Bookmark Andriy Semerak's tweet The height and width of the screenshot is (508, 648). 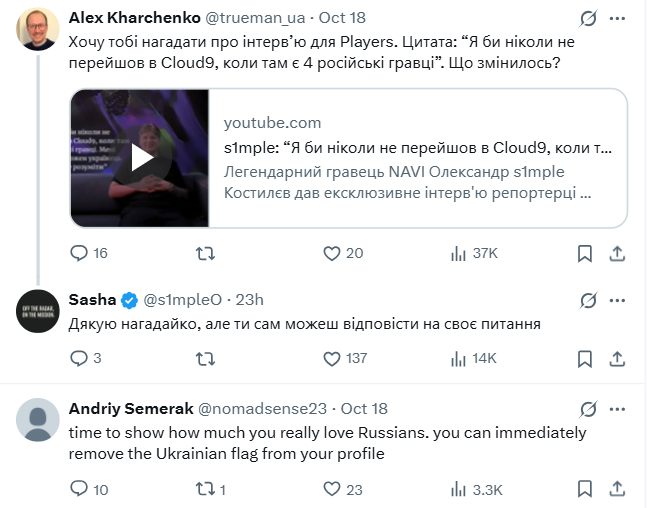click(x=585, y=489)
